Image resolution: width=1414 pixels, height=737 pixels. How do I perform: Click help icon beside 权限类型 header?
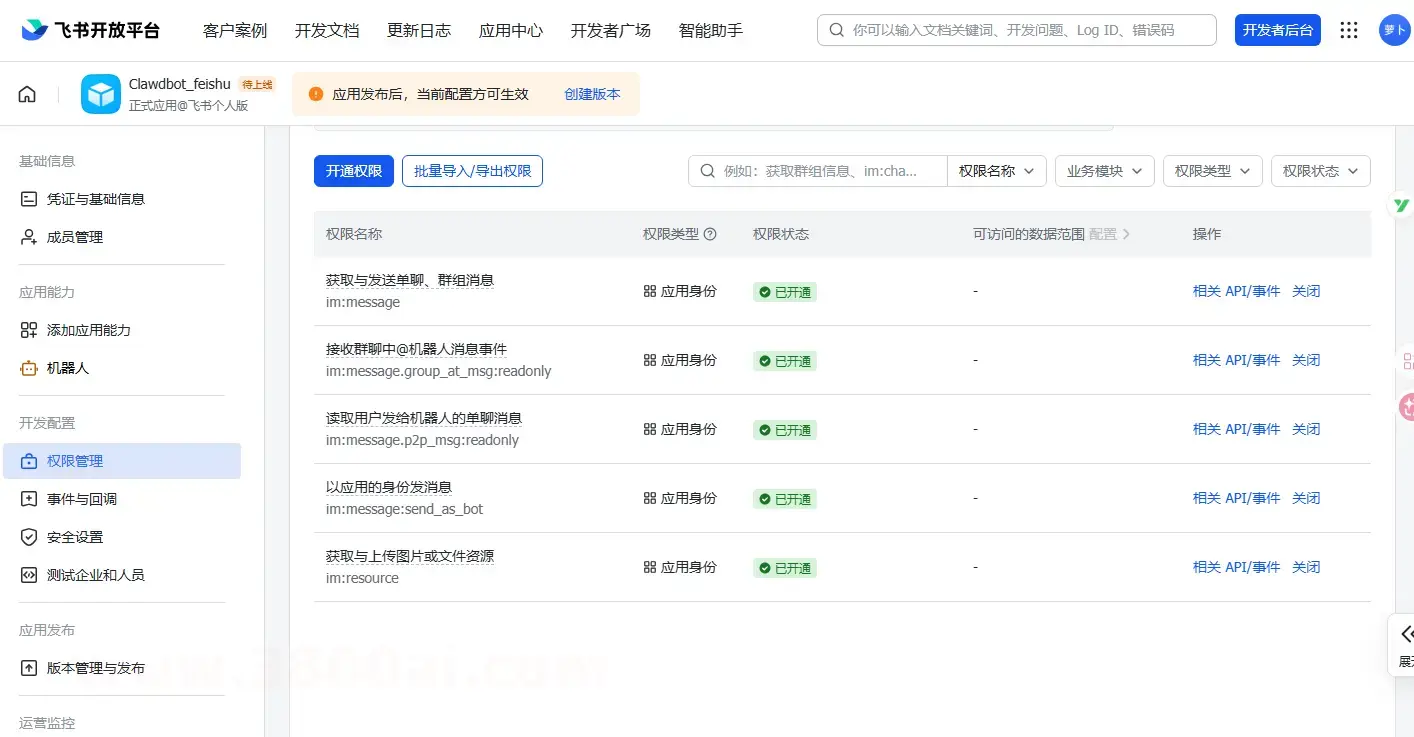(x=710, y=234)
